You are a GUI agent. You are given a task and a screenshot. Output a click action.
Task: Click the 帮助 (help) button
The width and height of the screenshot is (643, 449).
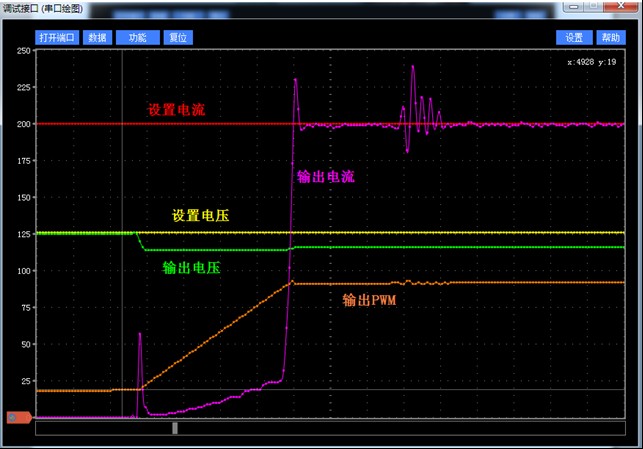click(611, 38)
